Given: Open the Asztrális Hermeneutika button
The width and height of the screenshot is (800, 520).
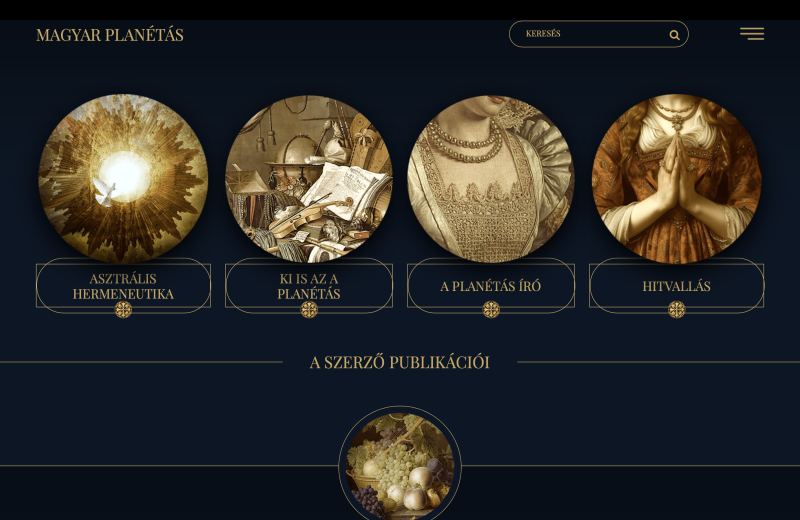Looking at the screenshot, I should (x=123, y=286).
